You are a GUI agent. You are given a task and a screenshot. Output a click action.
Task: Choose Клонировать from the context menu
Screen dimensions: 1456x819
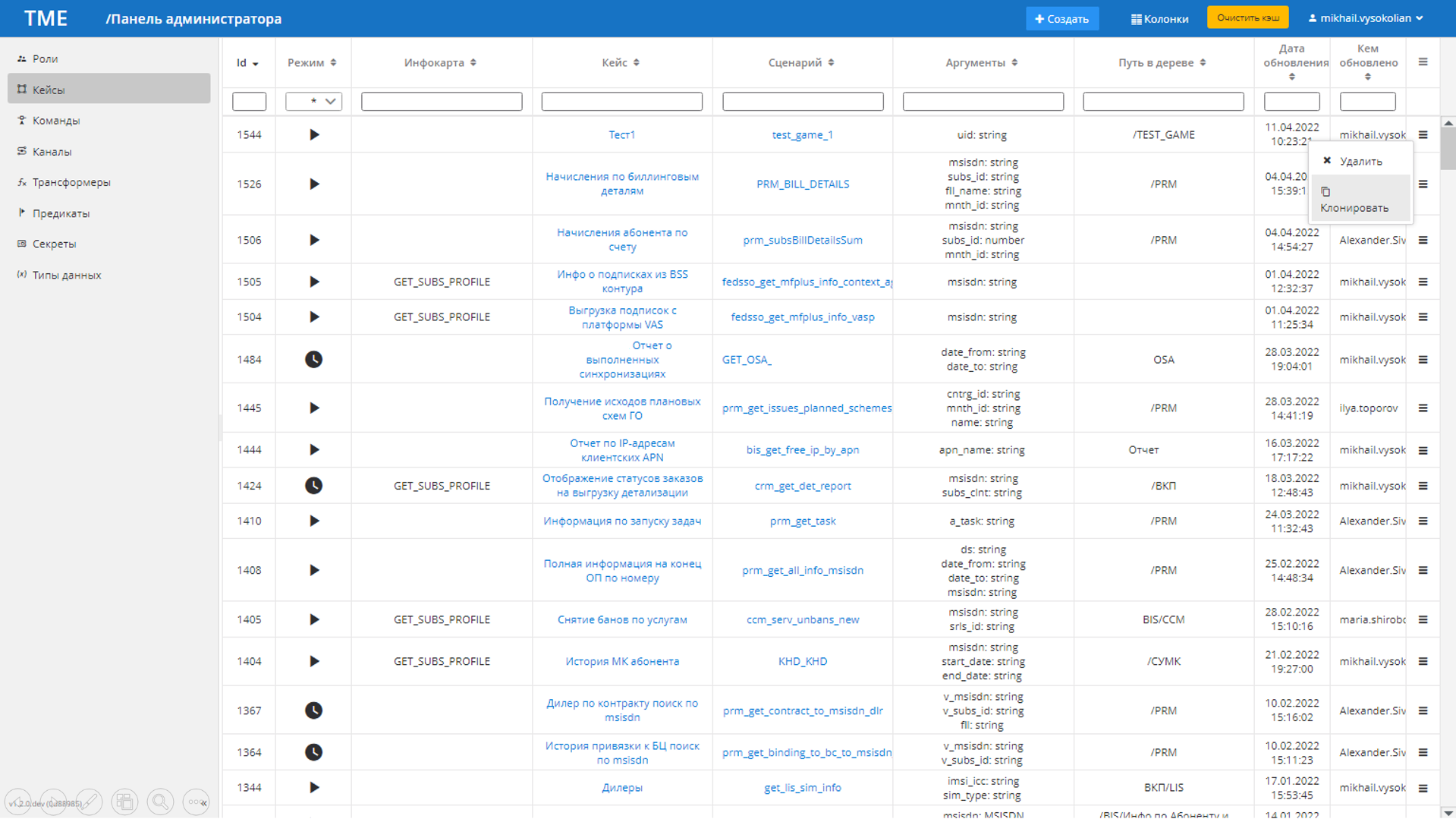(x=1360, y=199)
